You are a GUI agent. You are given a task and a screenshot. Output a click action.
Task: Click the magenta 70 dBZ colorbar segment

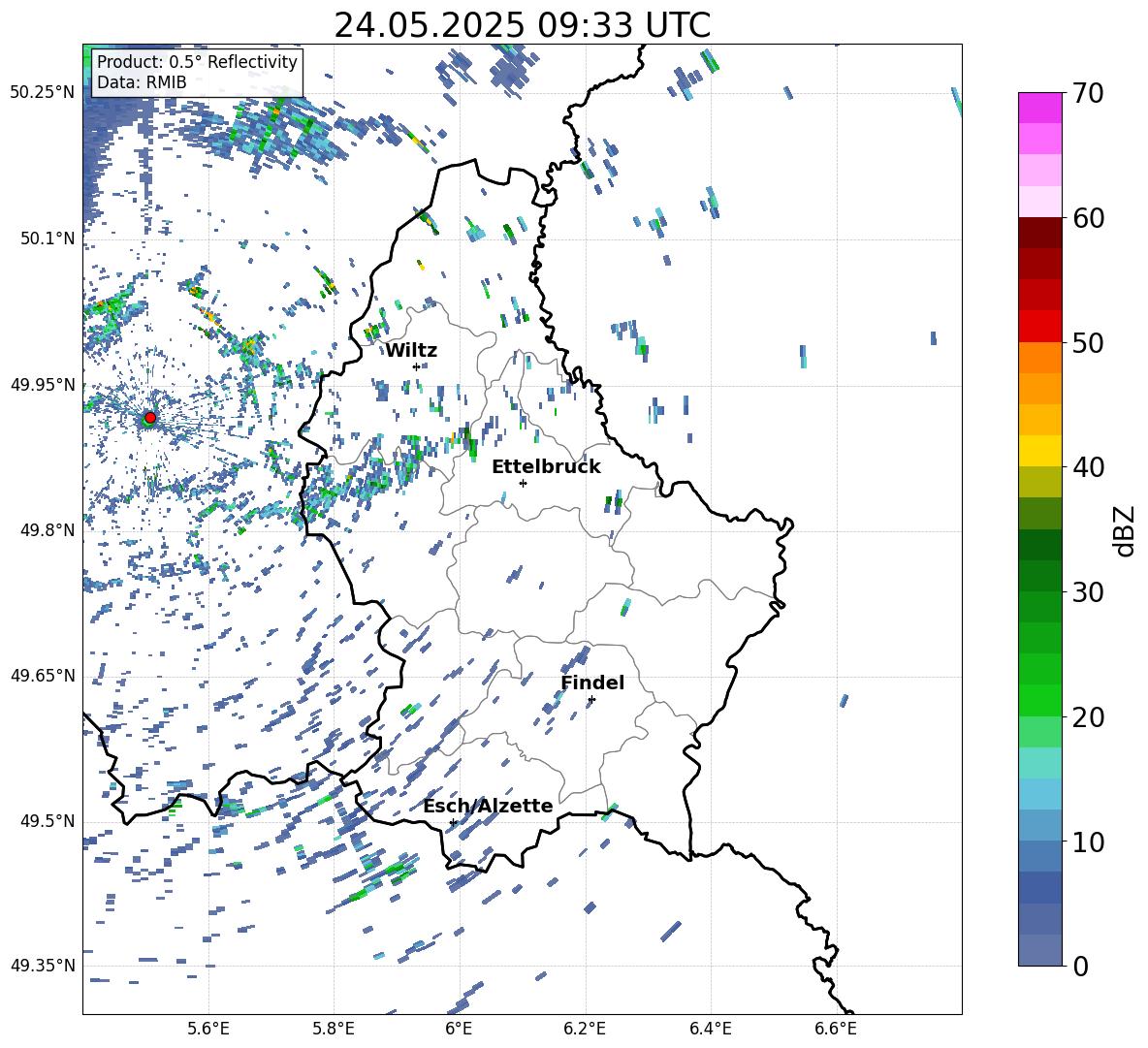pos(1039,108)
